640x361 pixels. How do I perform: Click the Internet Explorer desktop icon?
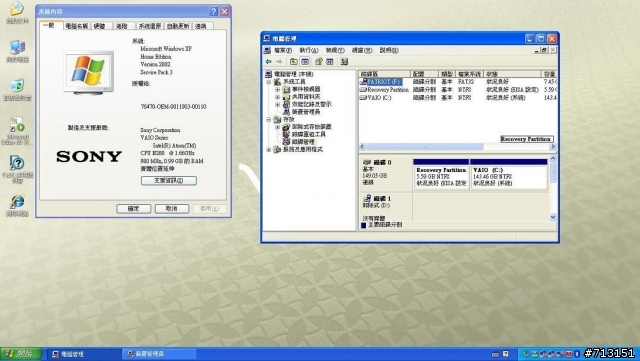[x=17, y=205]
